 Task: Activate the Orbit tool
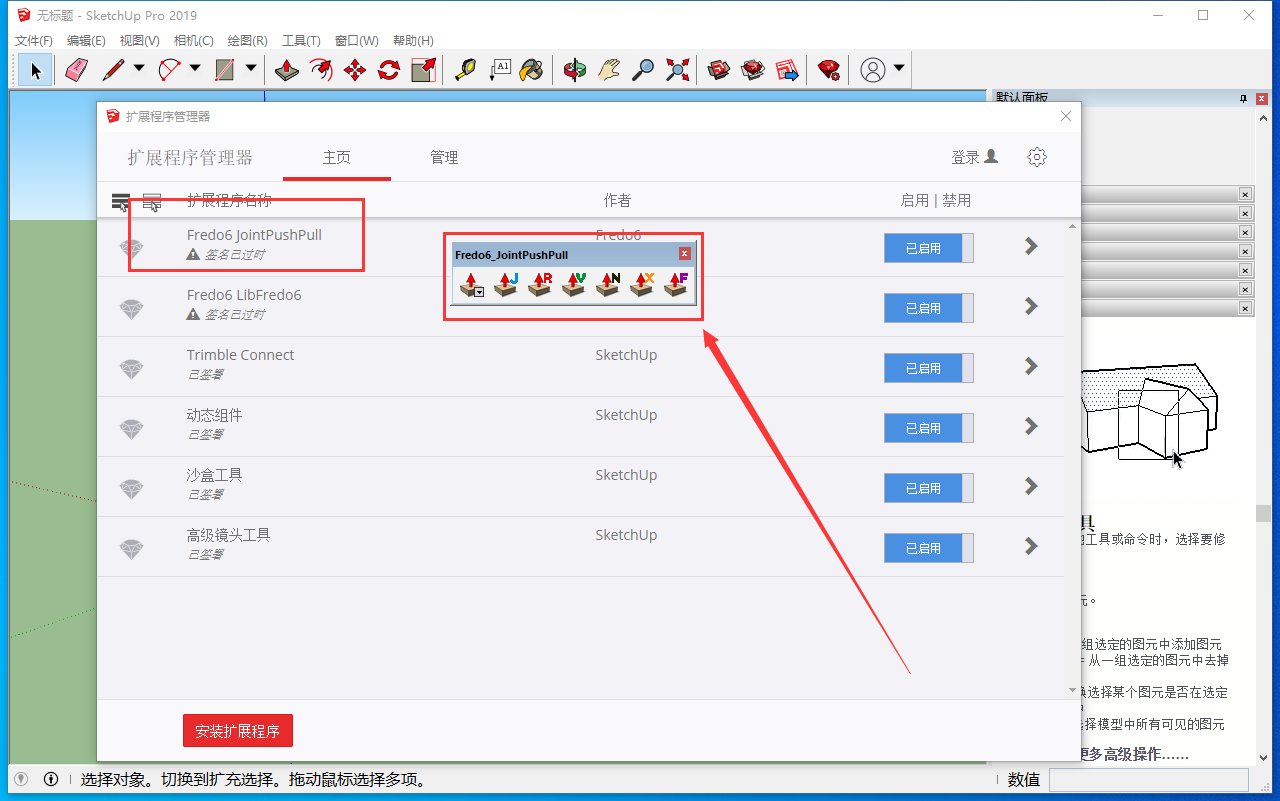tap(575, 70)
